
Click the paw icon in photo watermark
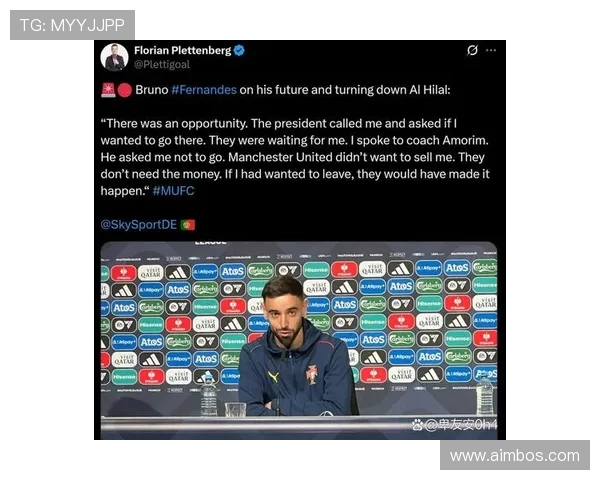click(418, 424)
